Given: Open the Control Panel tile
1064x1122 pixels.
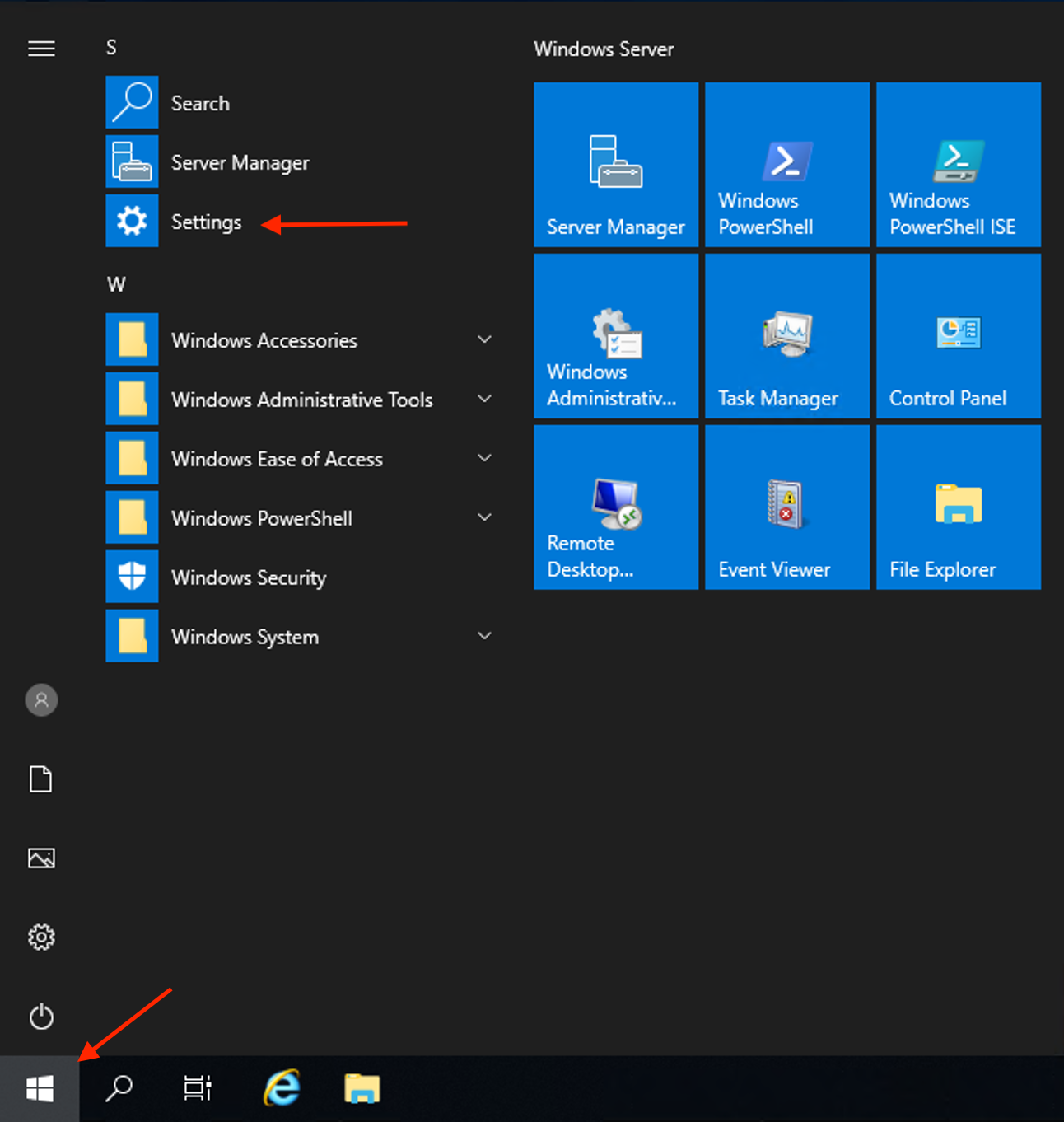Looking at the screenshot, I should 959,336.
